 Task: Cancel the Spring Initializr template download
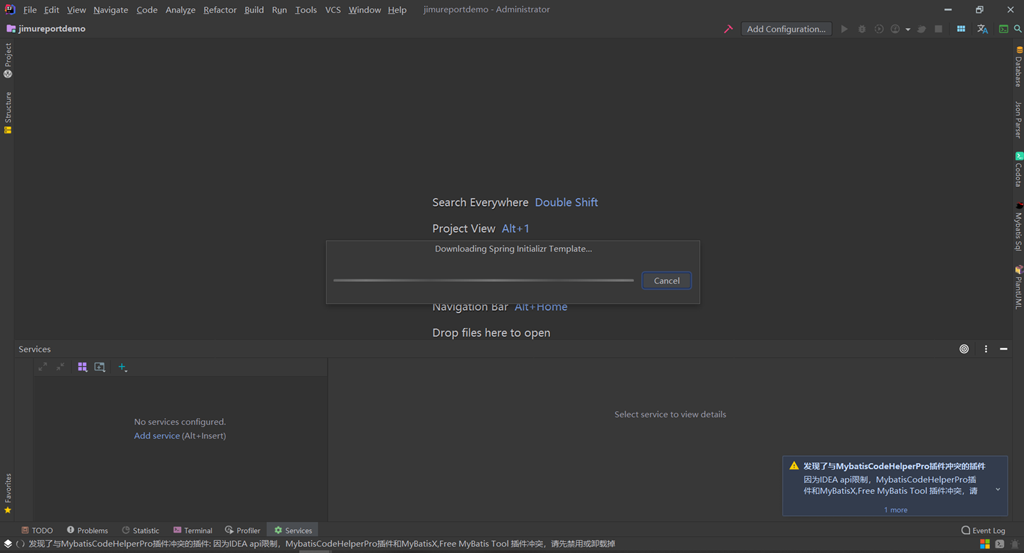(666, 281)
